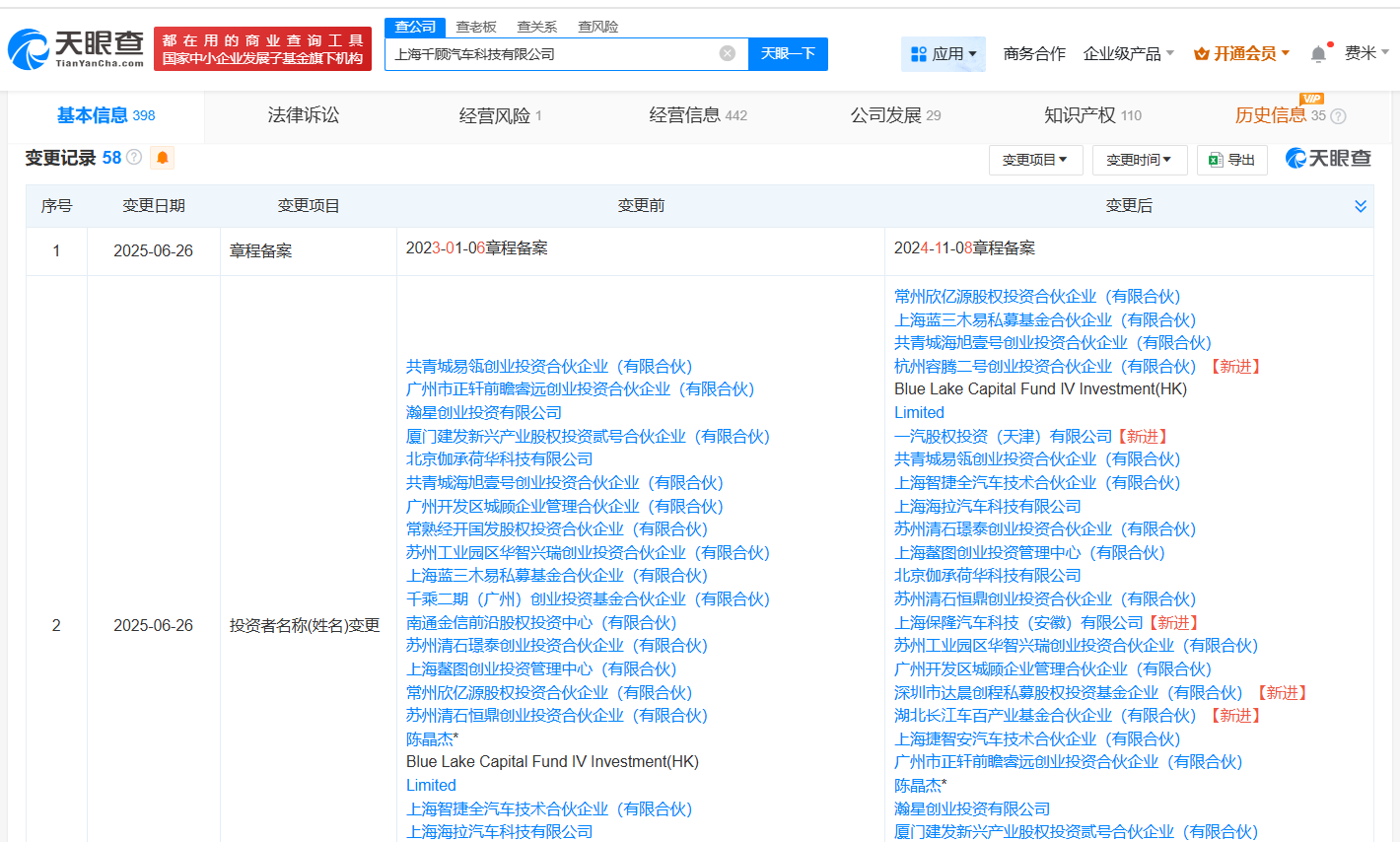Expand table with double-chevron in 变更后 header

click(1361, 206)
